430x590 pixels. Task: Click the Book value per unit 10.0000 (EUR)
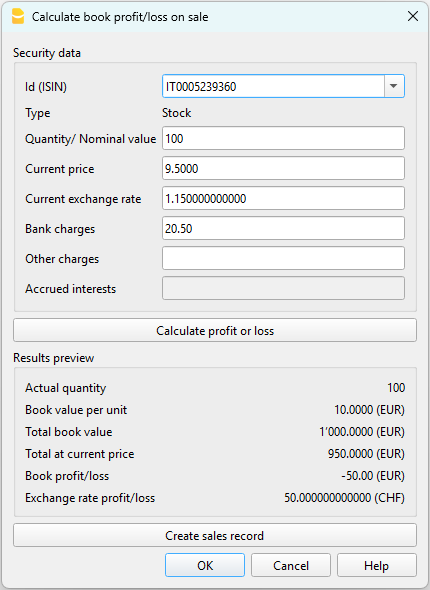[369, 410]
